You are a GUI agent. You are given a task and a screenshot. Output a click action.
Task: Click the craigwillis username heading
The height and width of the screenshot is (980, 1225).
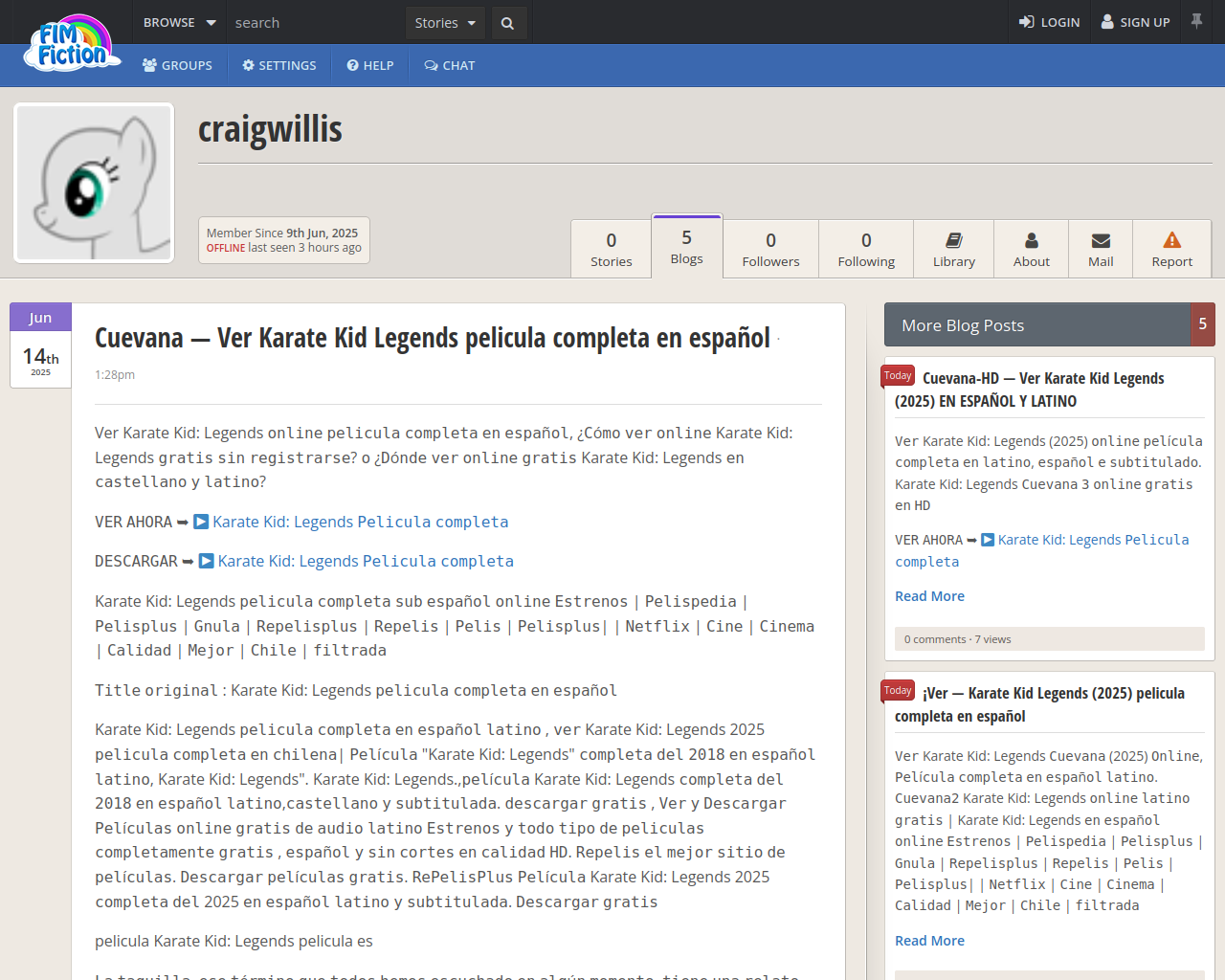tap(270, 129)
